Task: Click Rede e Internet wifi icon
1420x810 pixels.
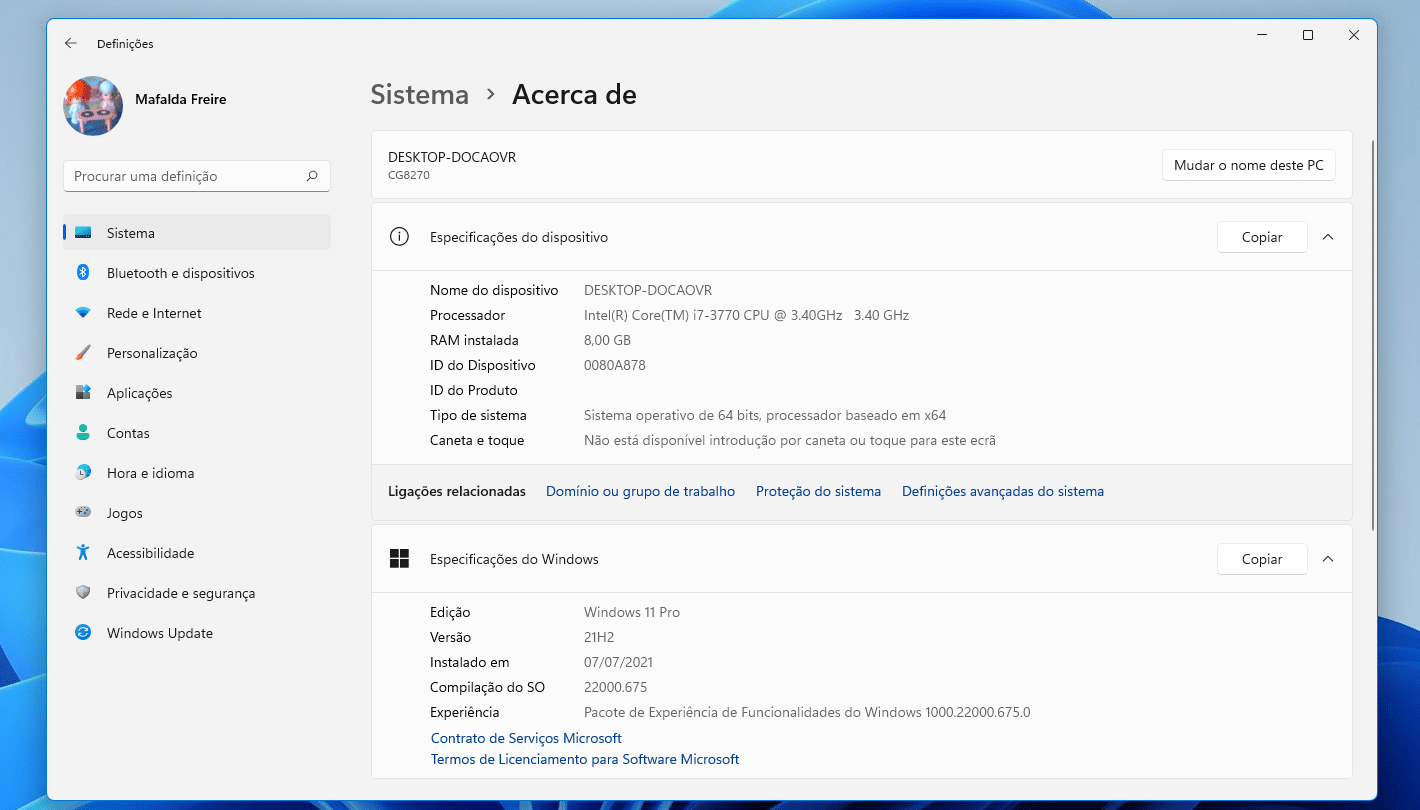Action: tap(84, 313)
